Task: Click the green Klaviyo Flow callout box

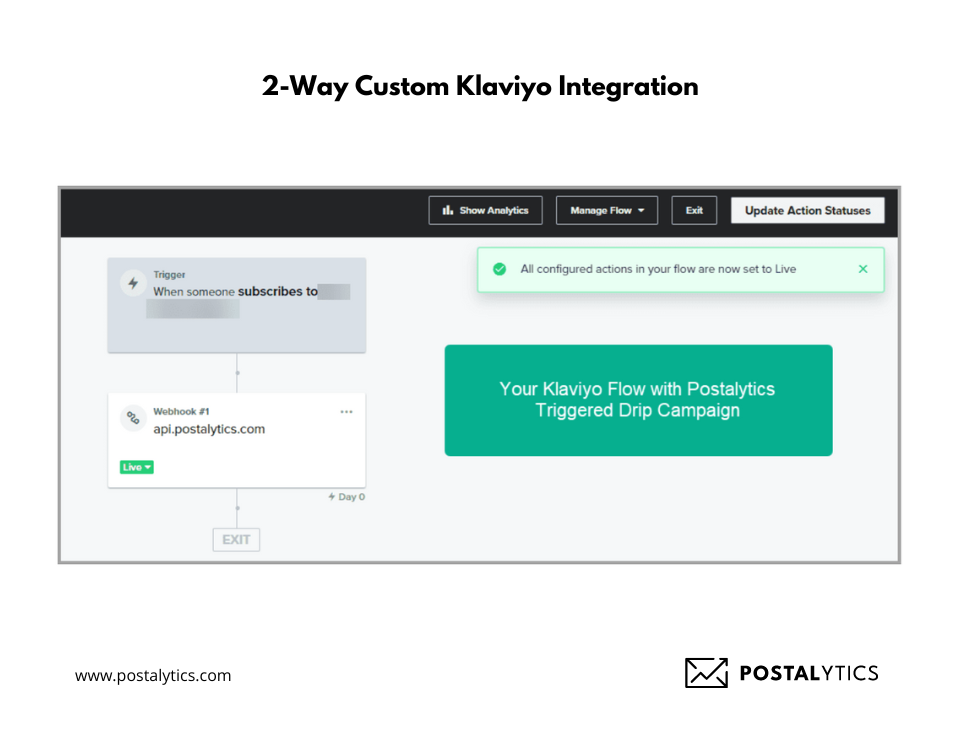Action: (x=638, y=400)
